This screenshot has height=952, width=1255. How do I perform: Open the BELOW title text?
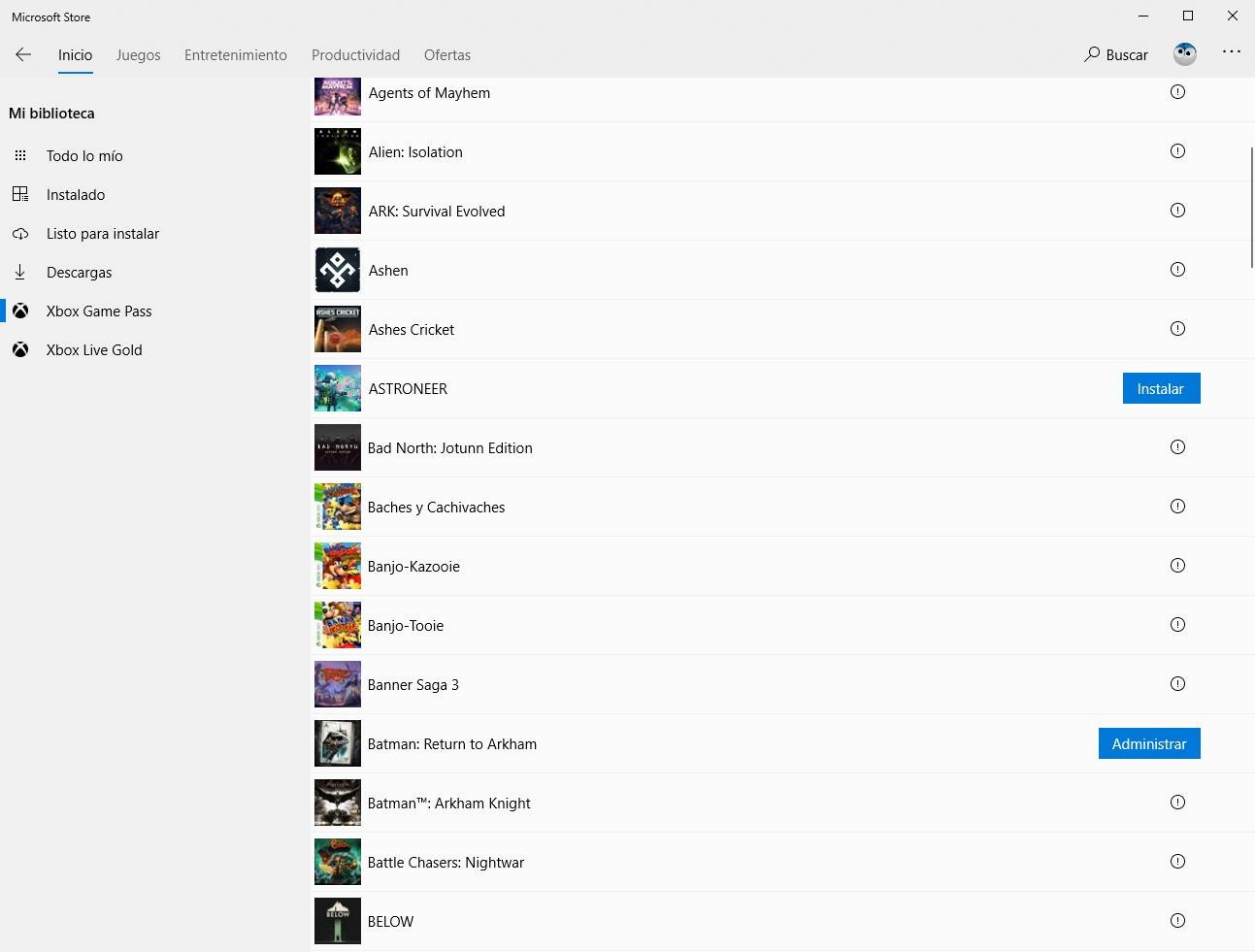[x=390, y=922]
